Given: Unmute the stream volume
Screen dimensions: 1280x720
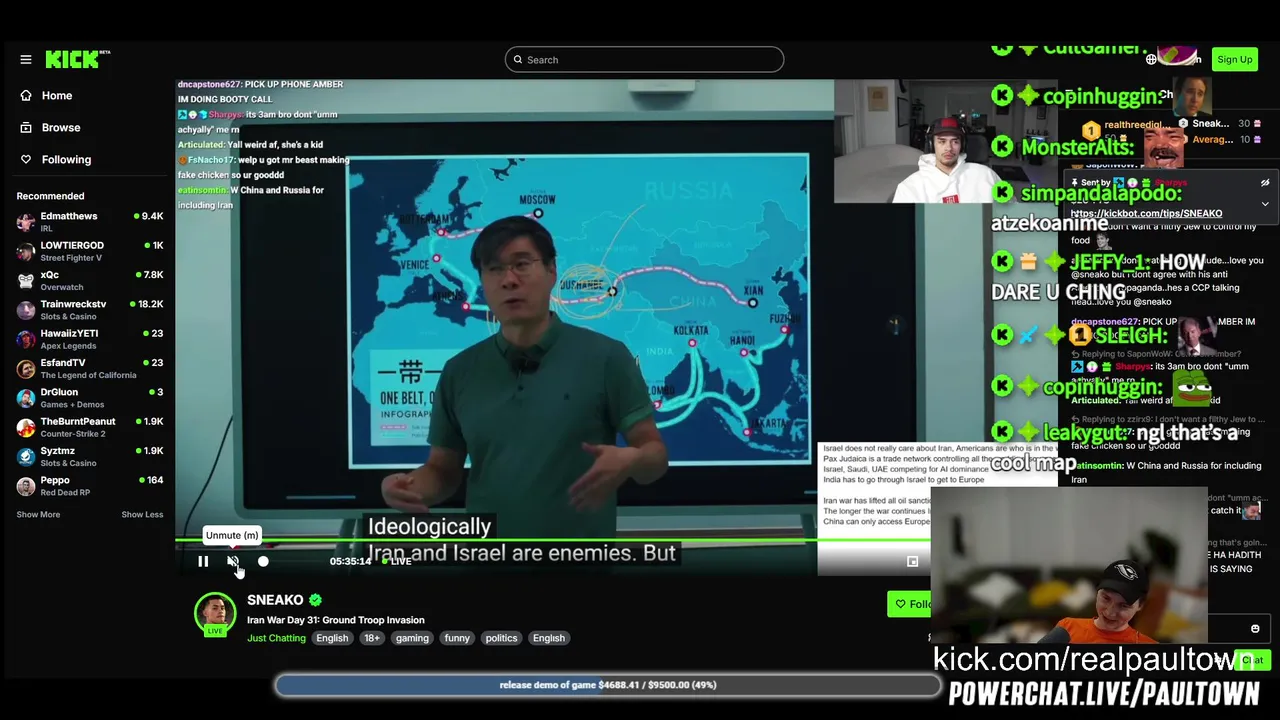Looking at the screenshot, I should [x=233, y=562].
